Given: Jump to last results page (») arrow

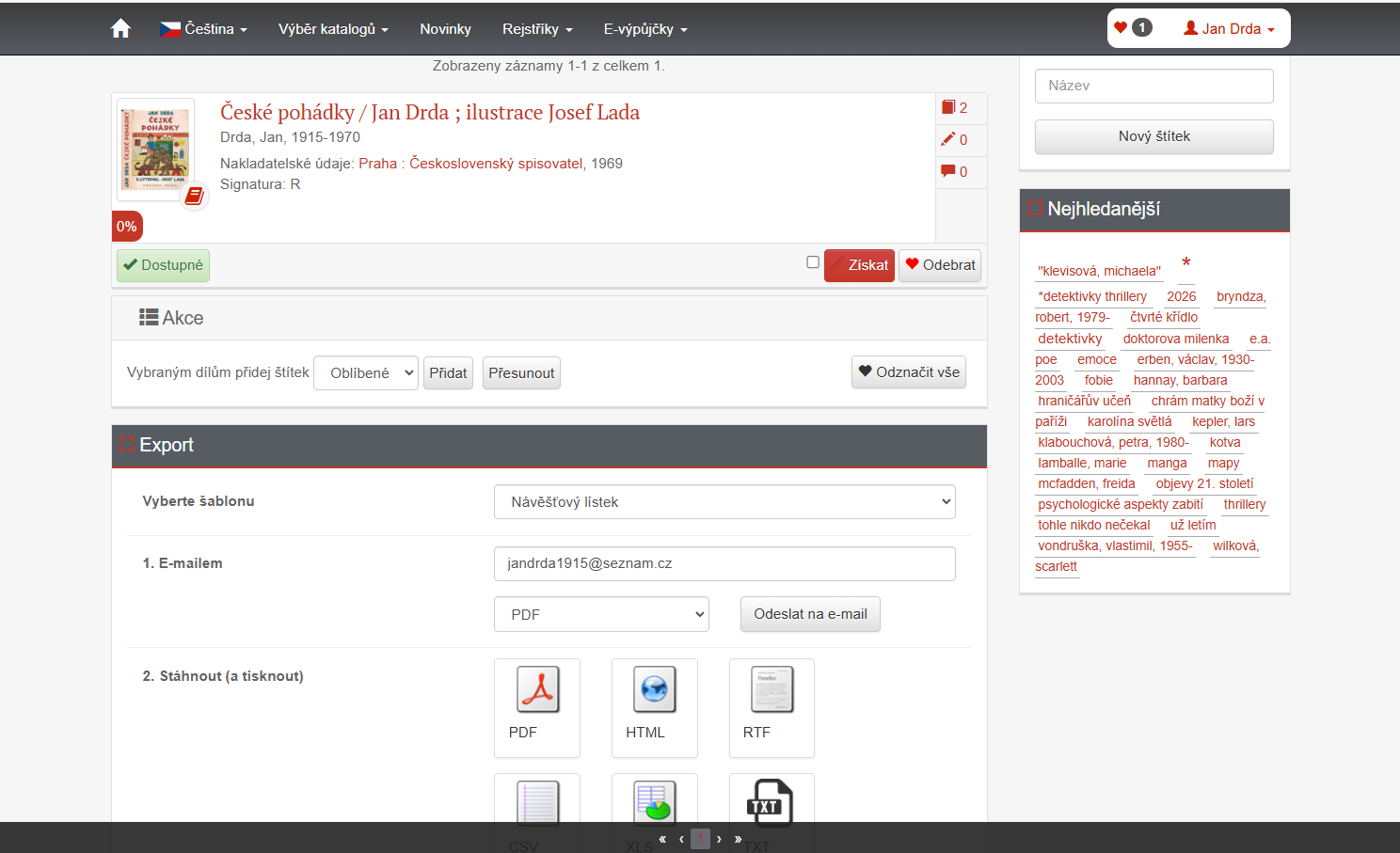Looking at the screenshot, I should [x=738, y=839].
